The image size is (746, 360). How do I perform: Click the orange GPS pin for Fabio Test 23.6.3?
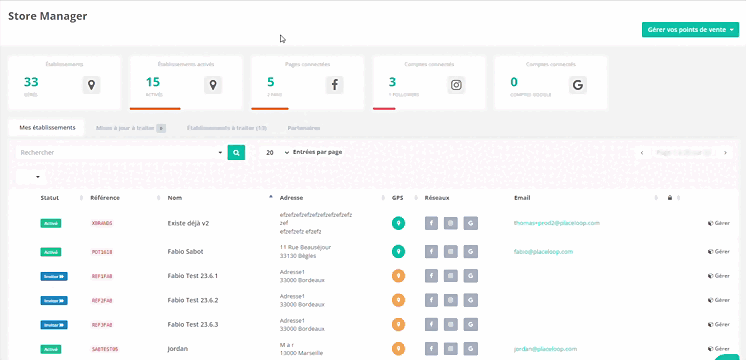point(398,324)
